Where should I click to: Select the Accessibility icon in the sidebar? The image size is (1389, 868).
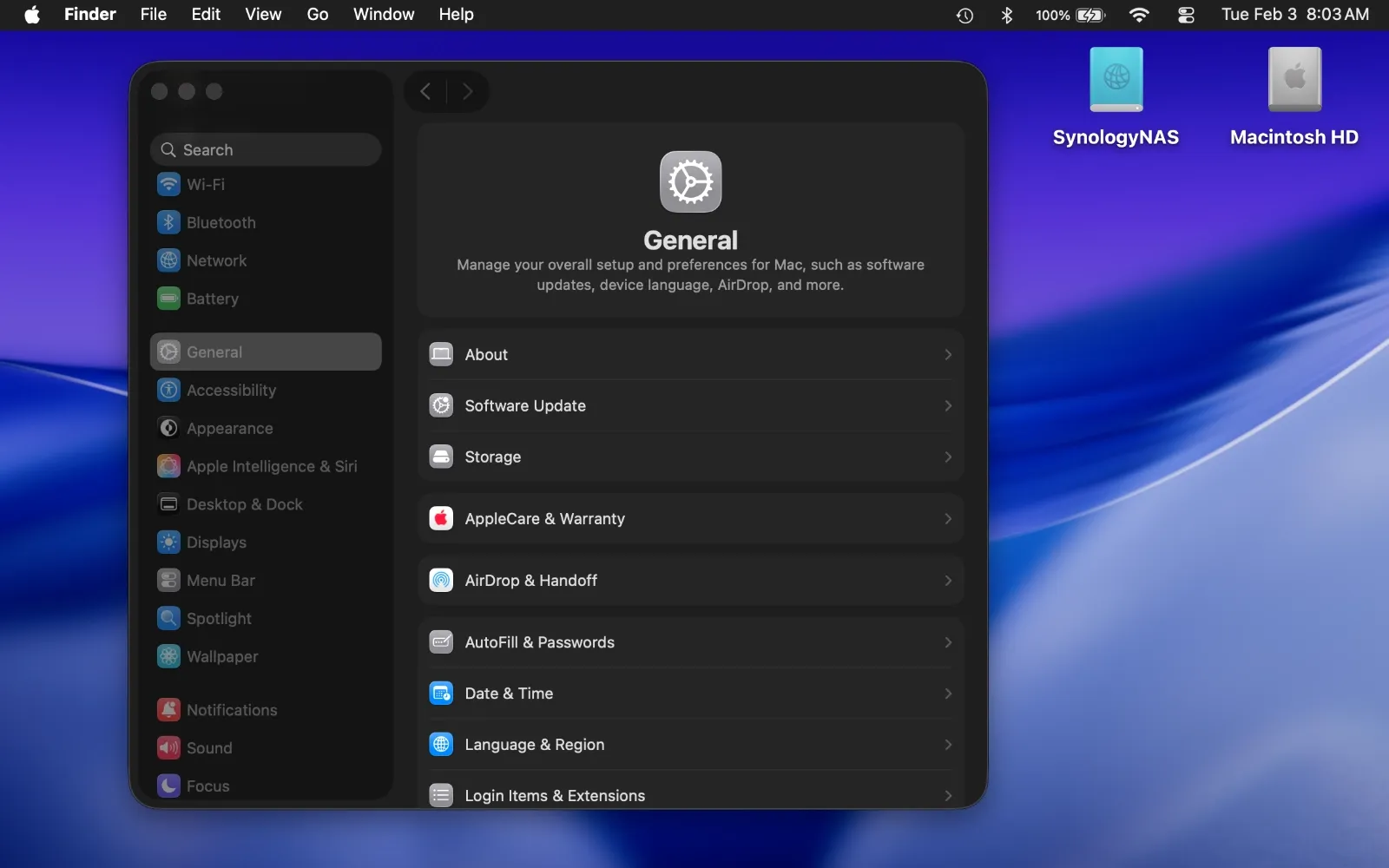168,390
